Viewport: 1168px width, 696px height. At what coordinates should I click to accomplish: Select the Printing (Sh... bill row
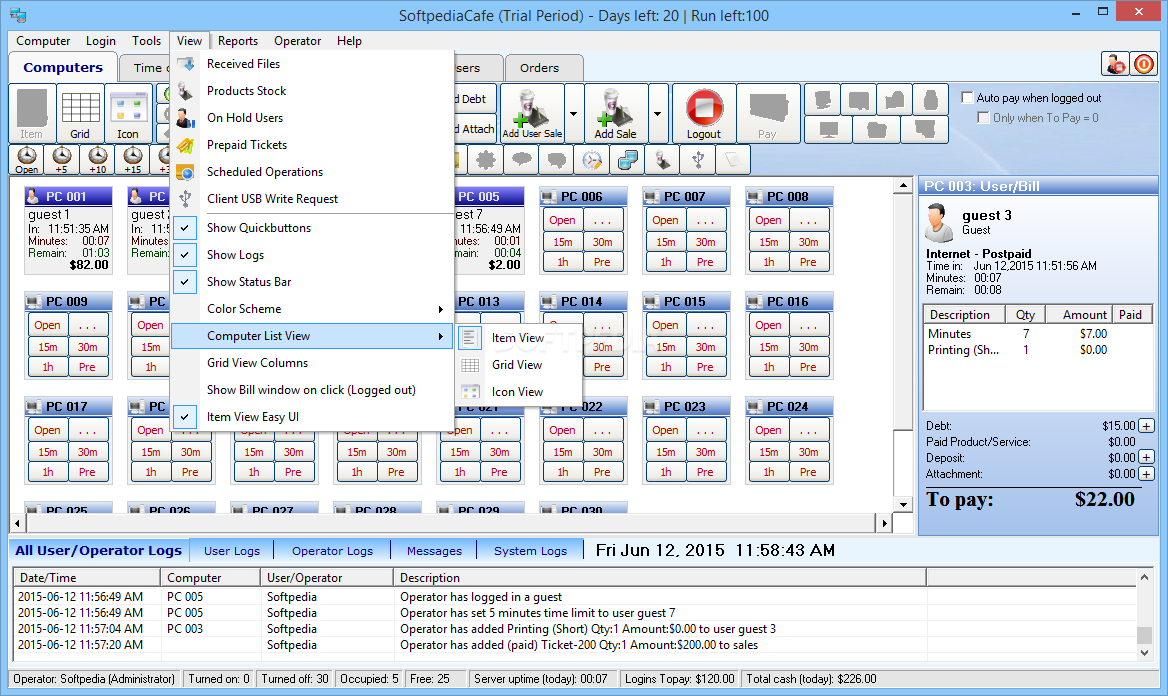tap(1038, 350)
